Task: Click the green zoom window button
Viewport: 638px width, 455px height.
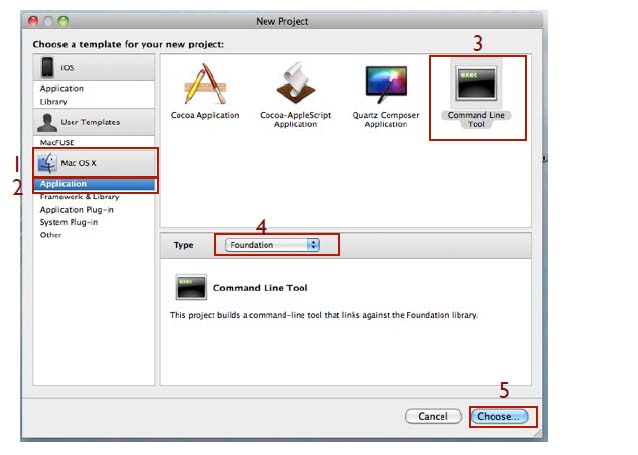Action: 63,21
